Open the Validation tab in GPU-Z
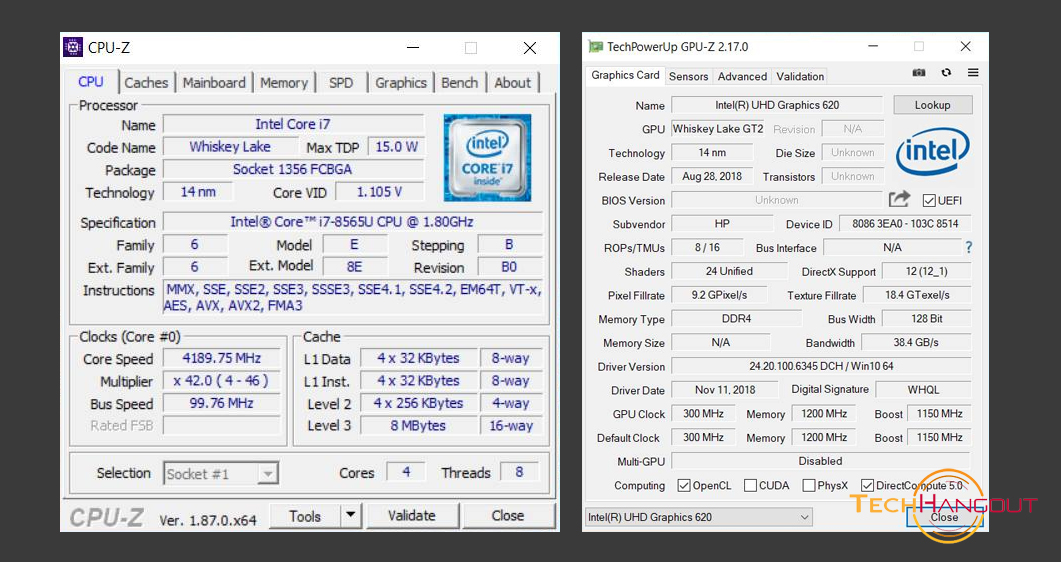 (800, 76)
